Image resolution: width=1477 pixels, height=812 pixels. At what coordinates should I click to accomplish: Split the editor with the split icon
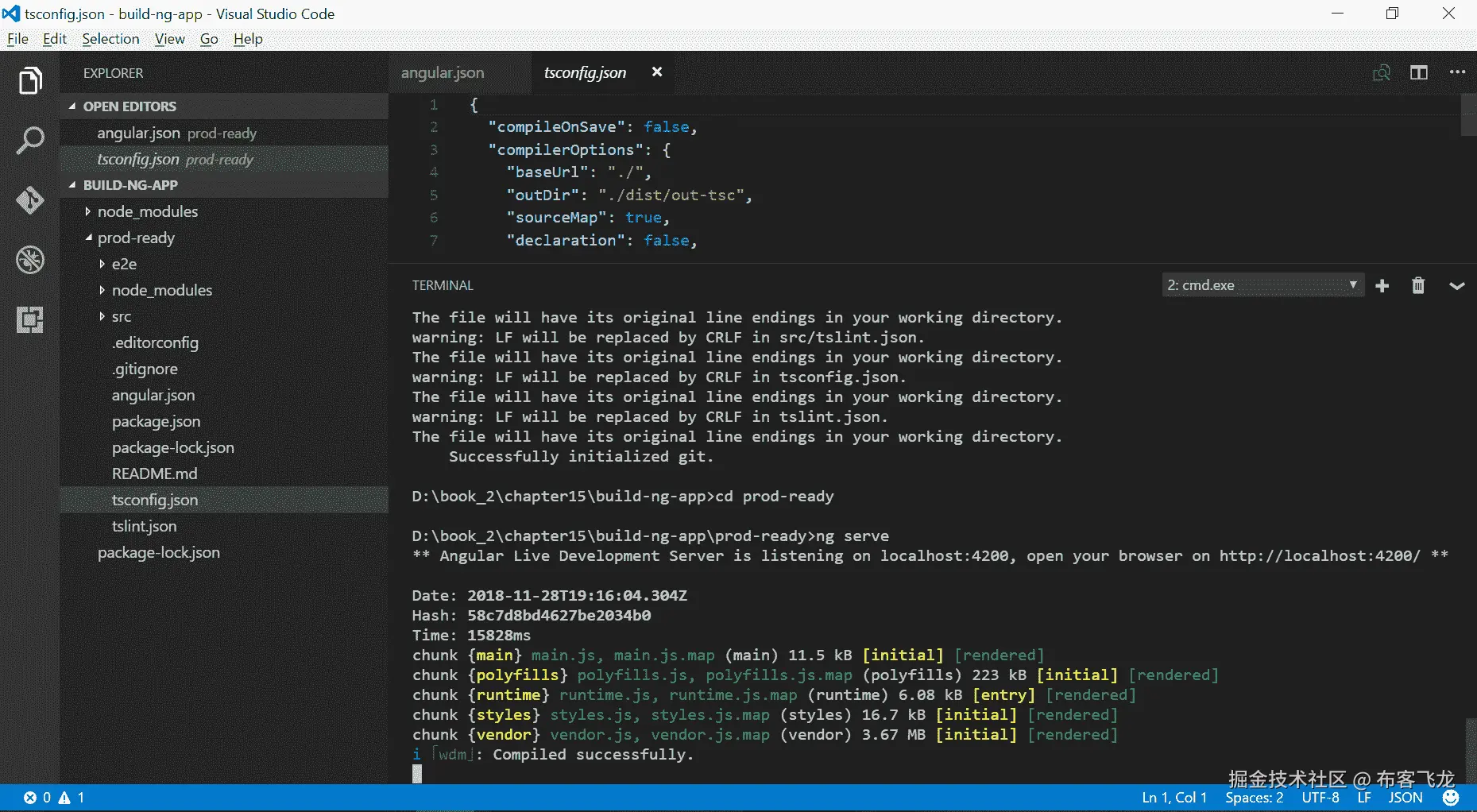(1419, 72)
